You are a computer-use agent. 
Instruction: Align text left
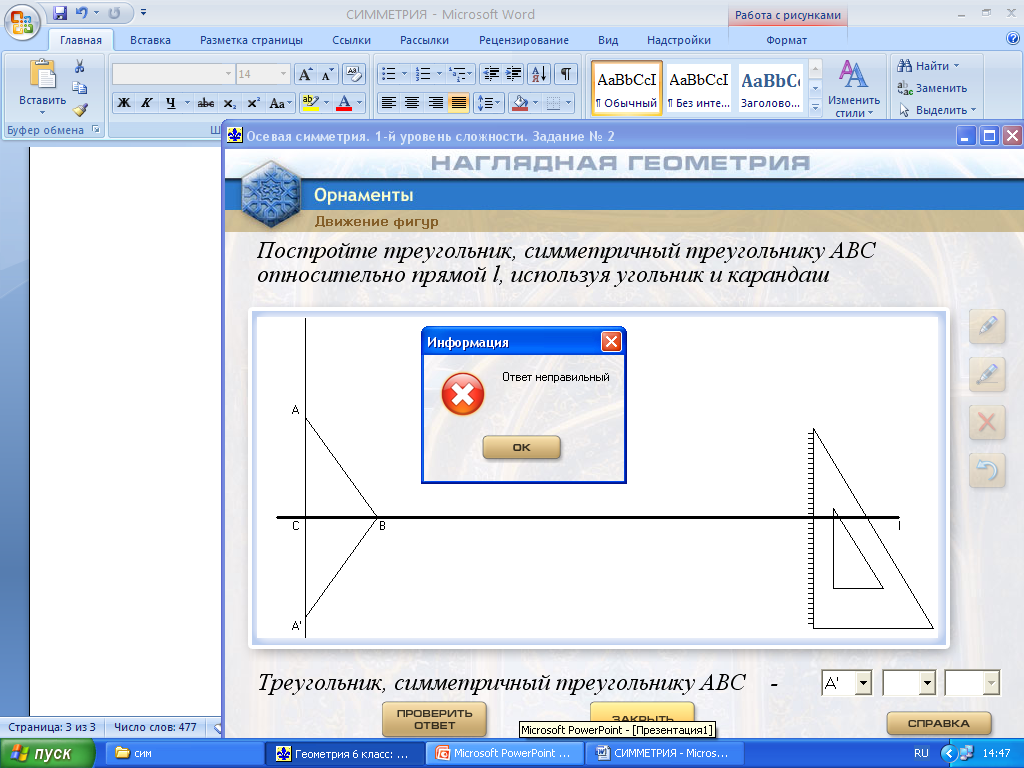389,103
